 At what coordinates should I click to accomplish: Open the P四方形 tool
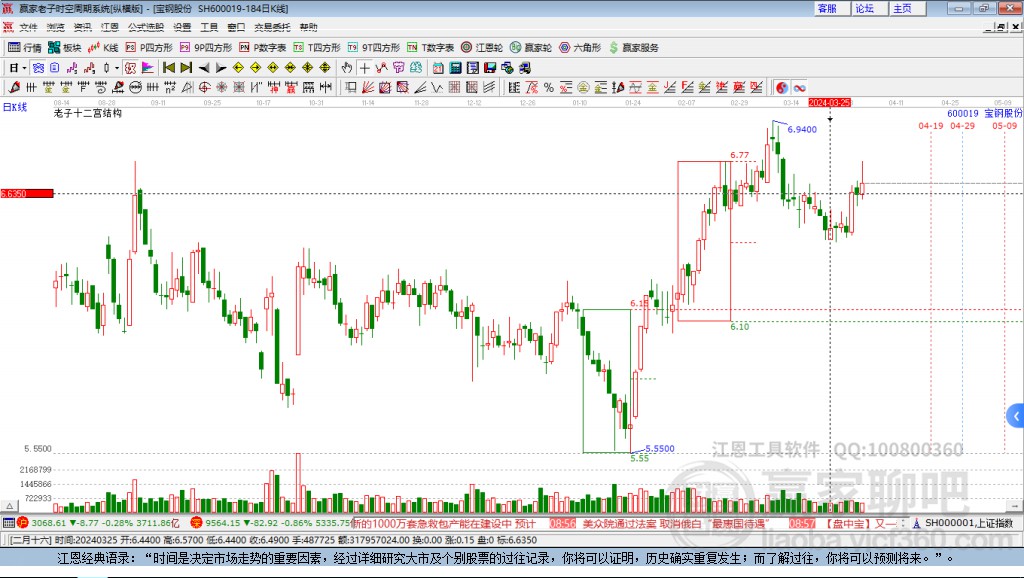(x=149, y=48)
